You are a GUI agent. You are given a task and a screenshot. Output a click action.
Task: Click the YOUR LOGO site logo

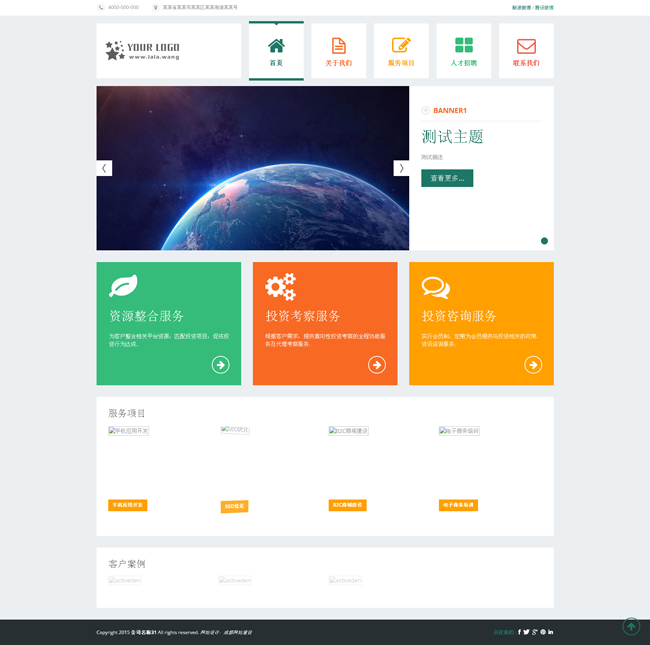pos(142,51)
